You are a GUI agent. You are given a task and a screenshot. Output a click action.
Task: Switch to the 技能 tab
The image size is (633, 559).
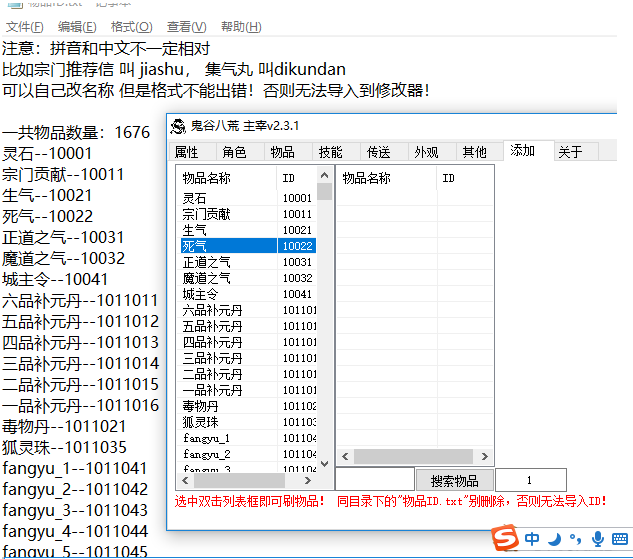coord(336,152)
